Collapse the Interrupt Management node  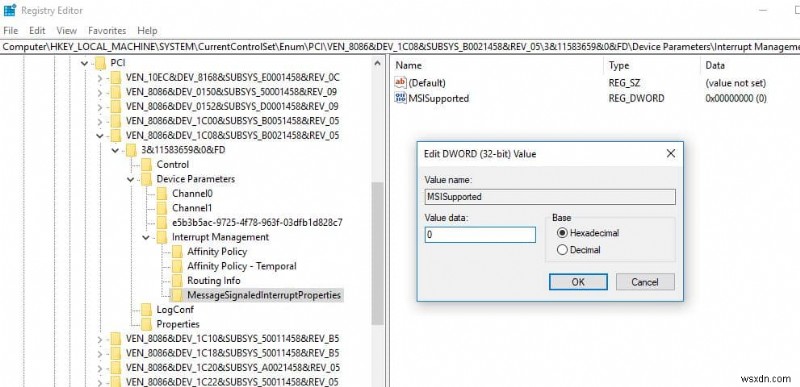[x=146, y=238]
